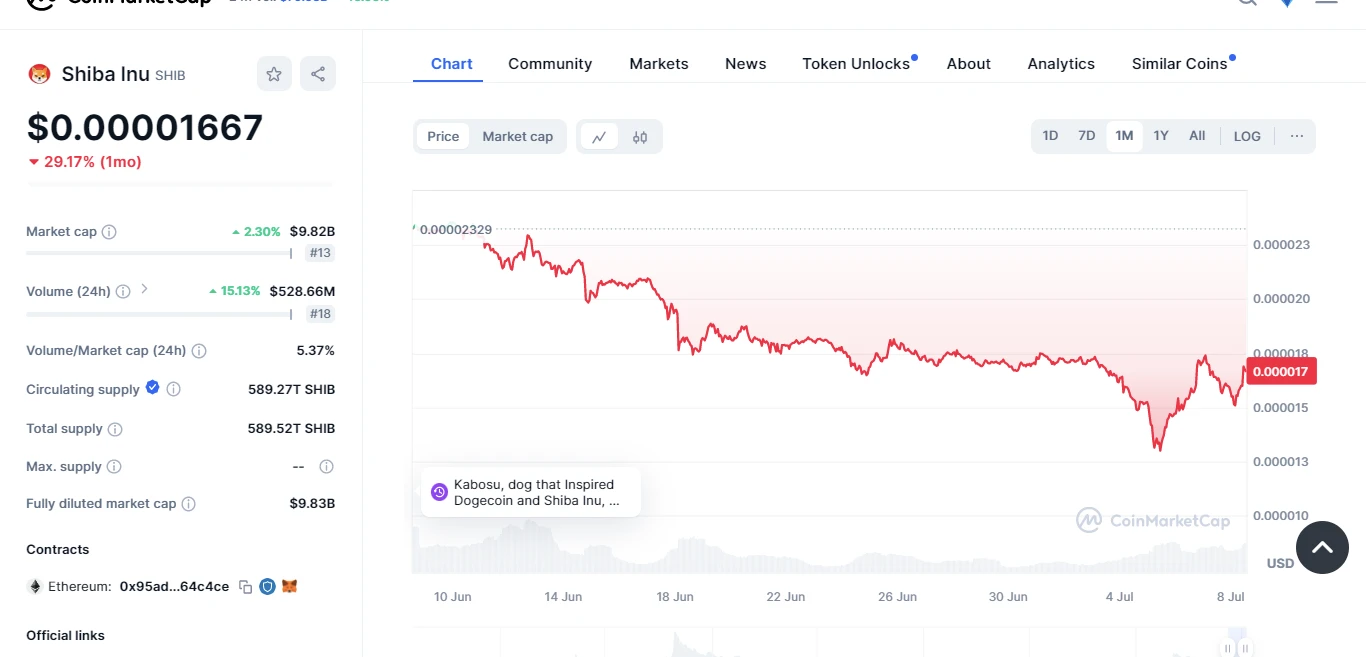
Task: Click the Ethereum contract address 0x95ad...64c4ce
Action: (x=174, y=587)
